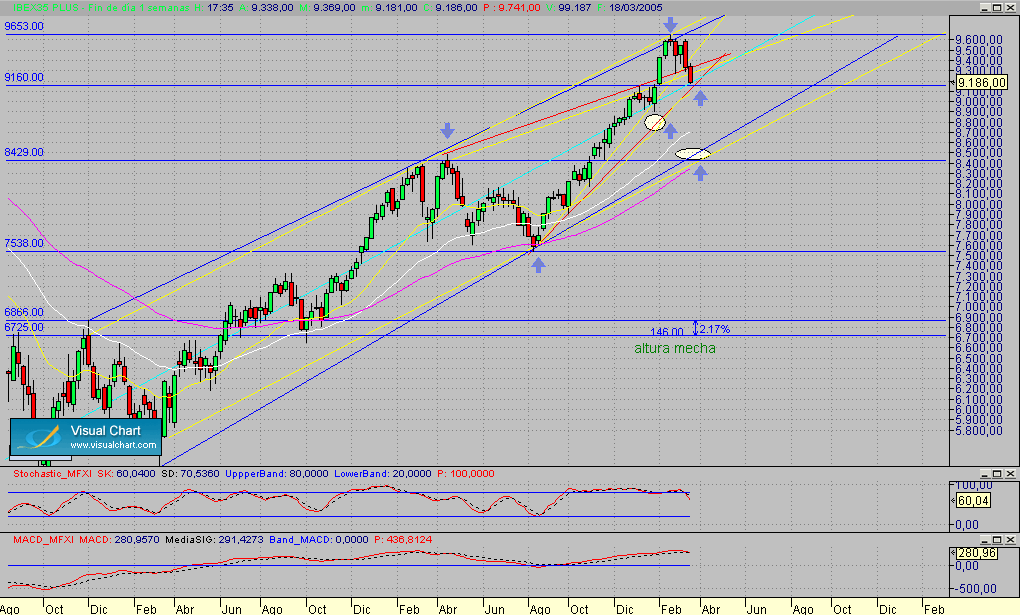Click the 2.17% measurement label
The image size is (1020, 615).
pos(715,329)
